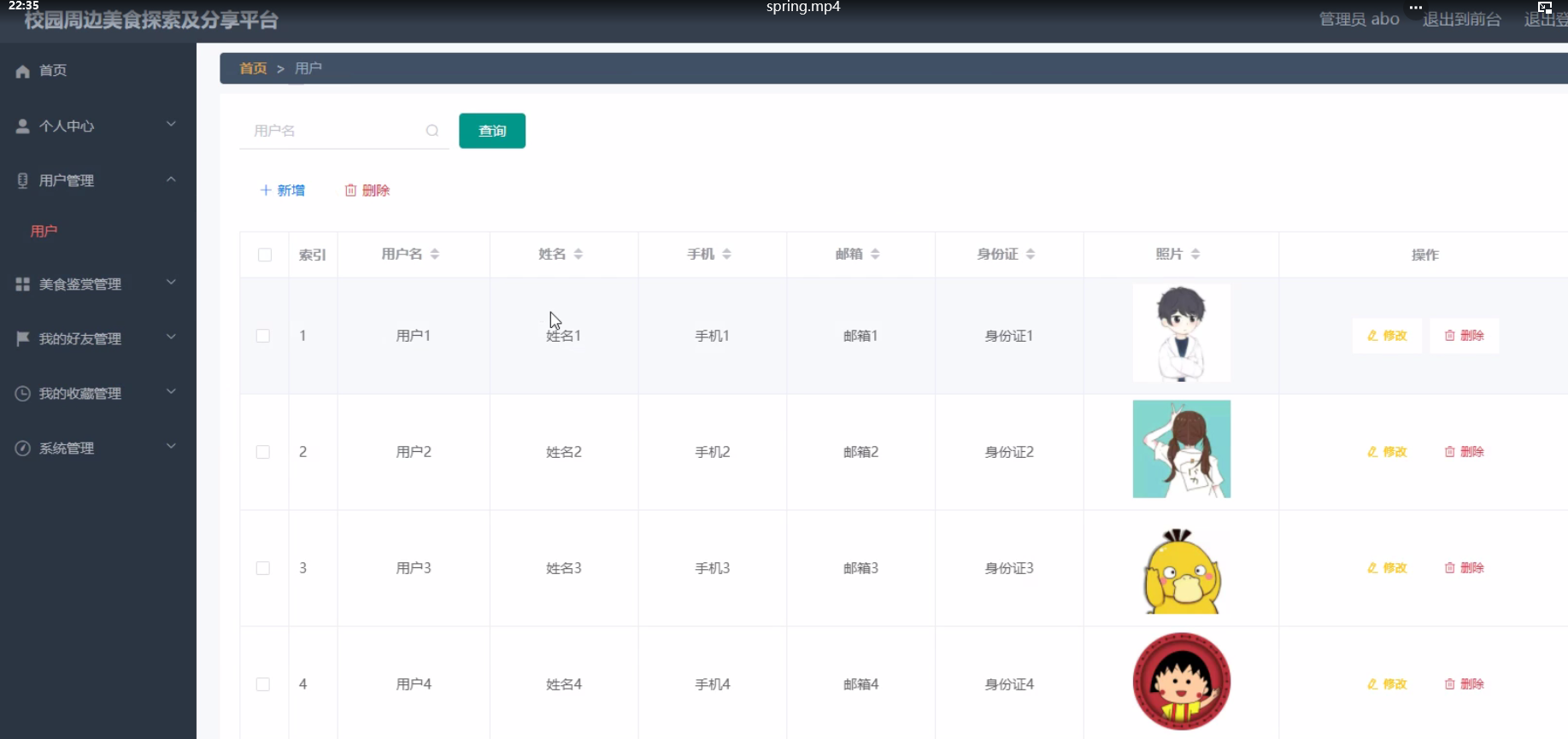This screenshot has width=1568, height=739.
Task: Click 删除 for row 用户4
Action: point(1465,684)
